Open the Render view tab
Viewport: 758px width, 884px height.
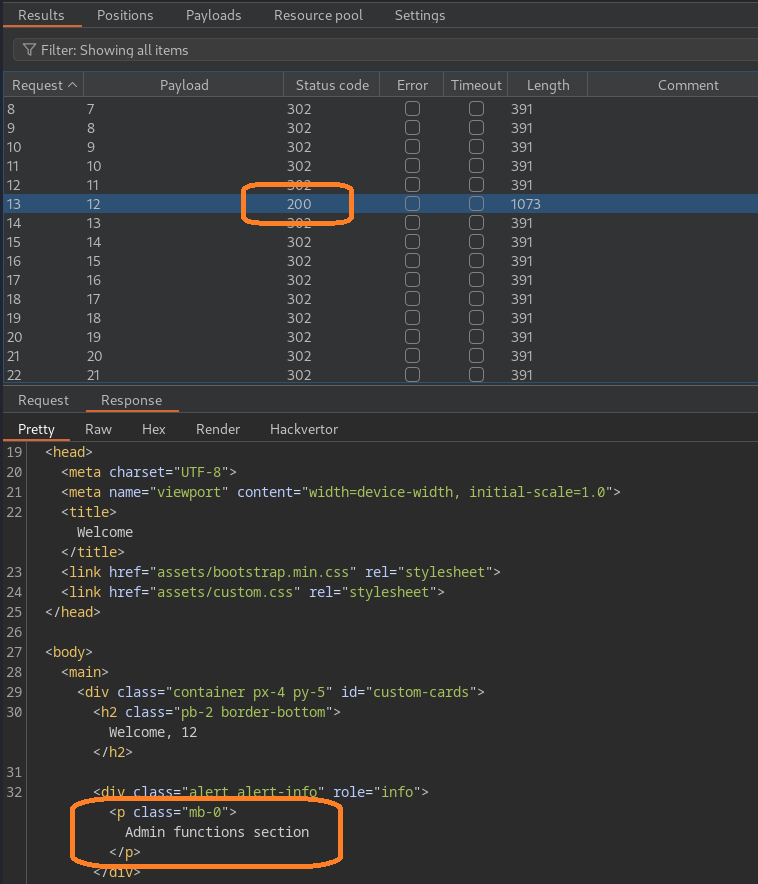click(x=218, y=429)
